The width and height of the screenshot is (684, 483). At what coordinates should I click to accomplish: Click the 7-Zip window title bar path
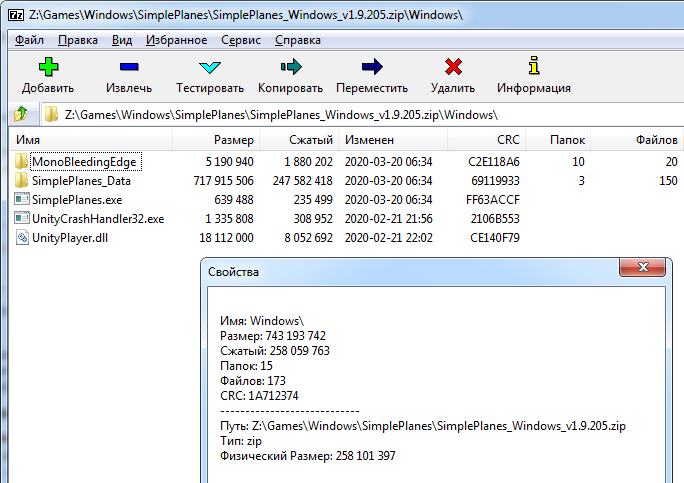(246, 15)
